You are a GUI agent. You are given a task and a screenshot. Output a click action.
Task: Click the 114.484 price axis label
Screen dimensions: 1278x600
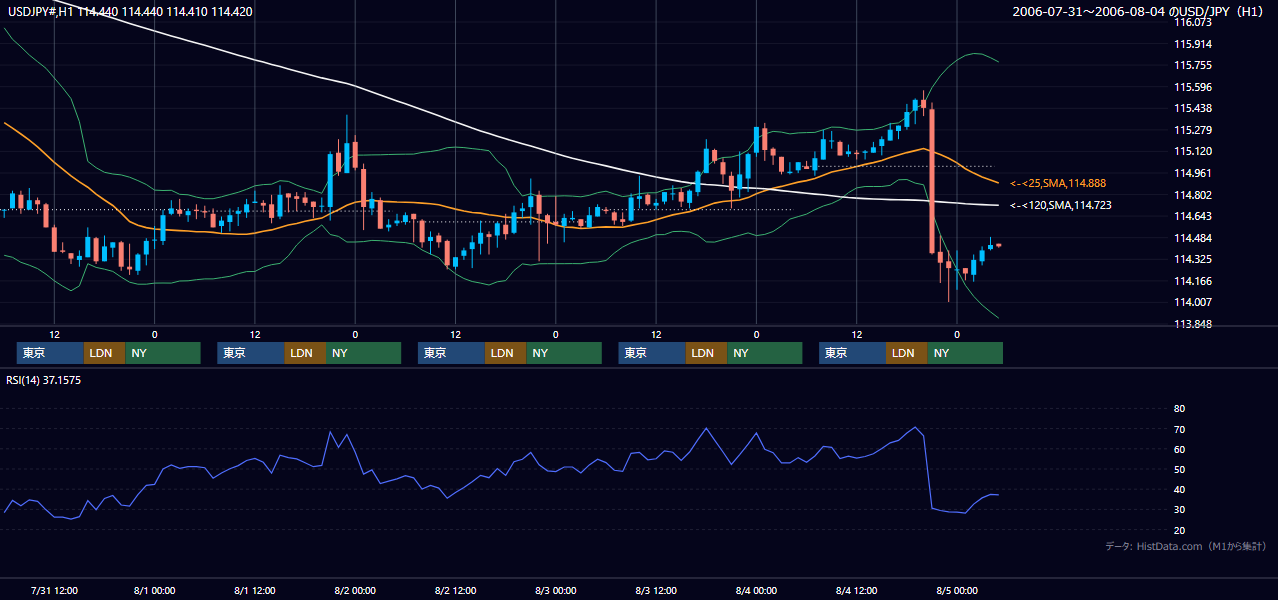[1194, 238]
